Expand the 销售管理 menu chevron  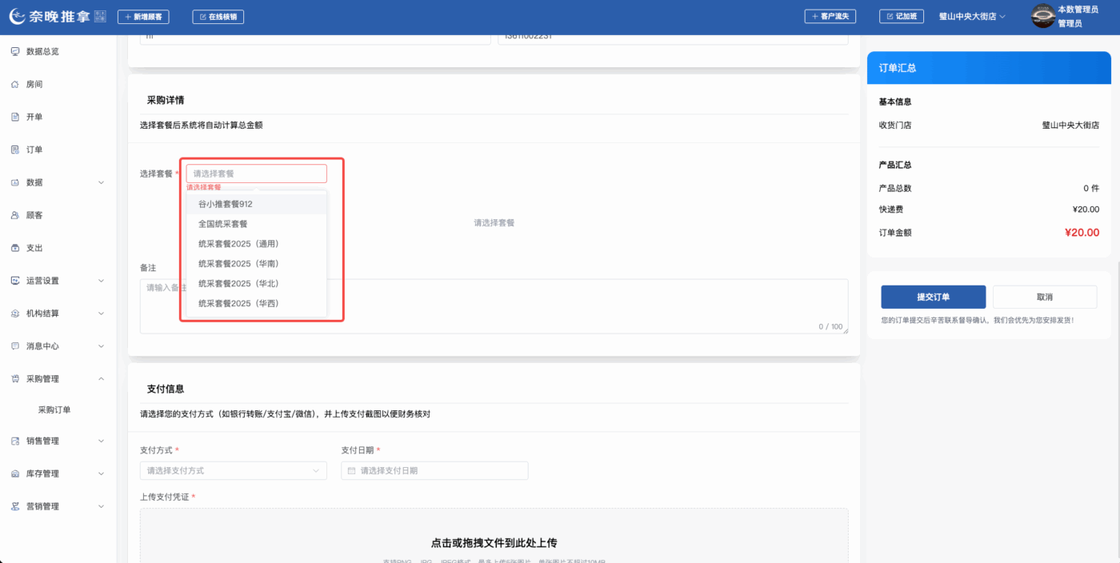point(101,442)
